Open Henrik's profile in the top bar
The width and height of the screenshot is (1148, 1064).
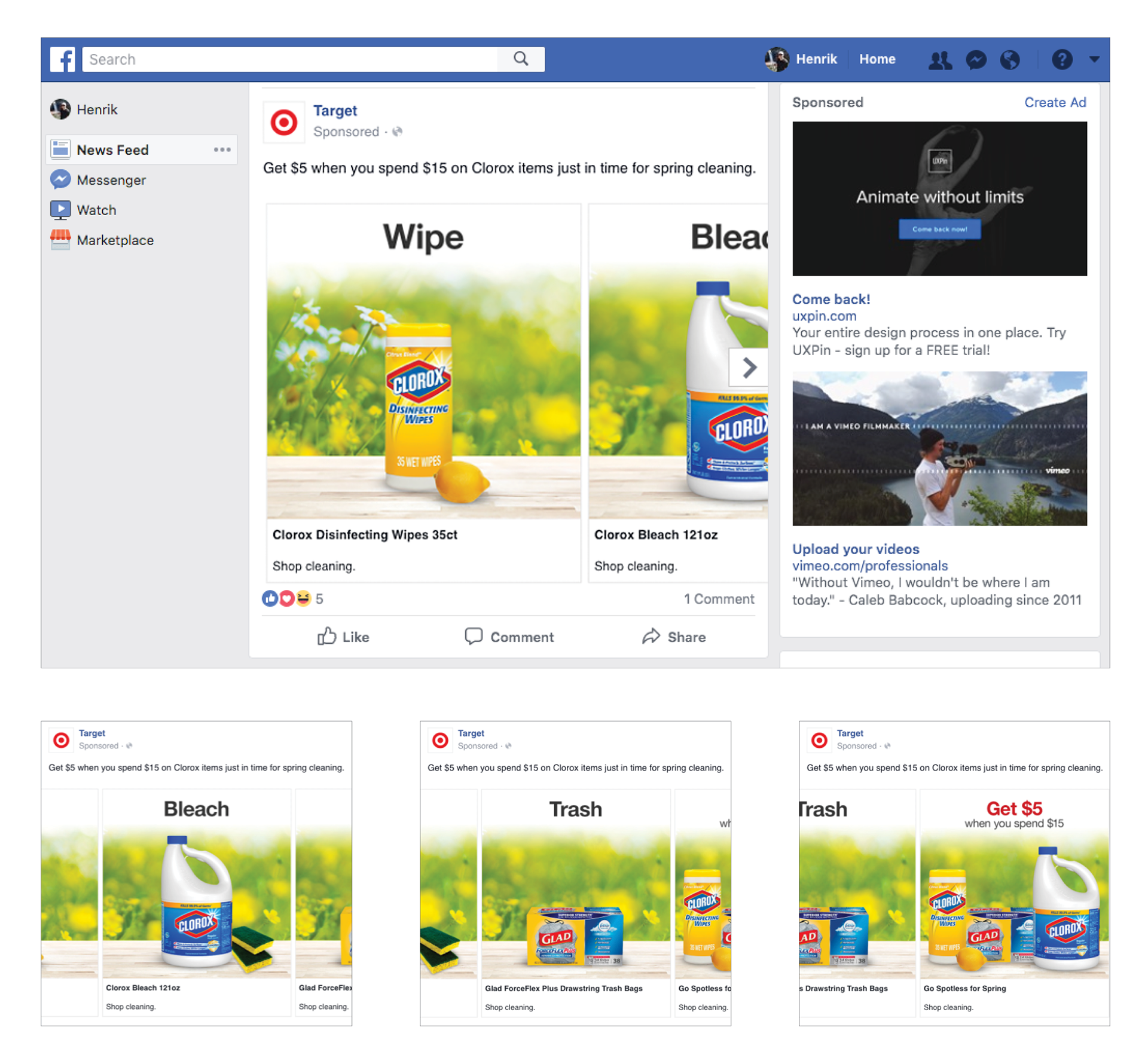coord(801,59)
